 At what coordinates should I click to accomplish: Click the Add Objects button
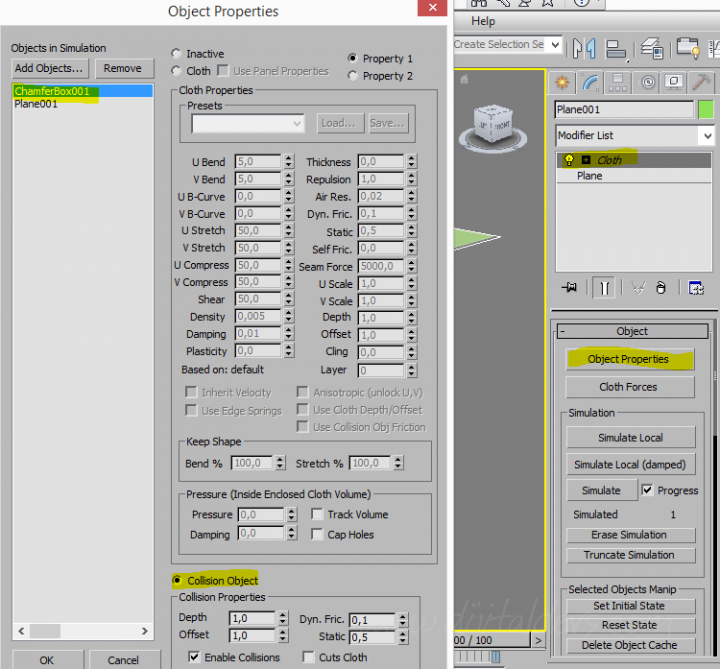tap(50, 68)
